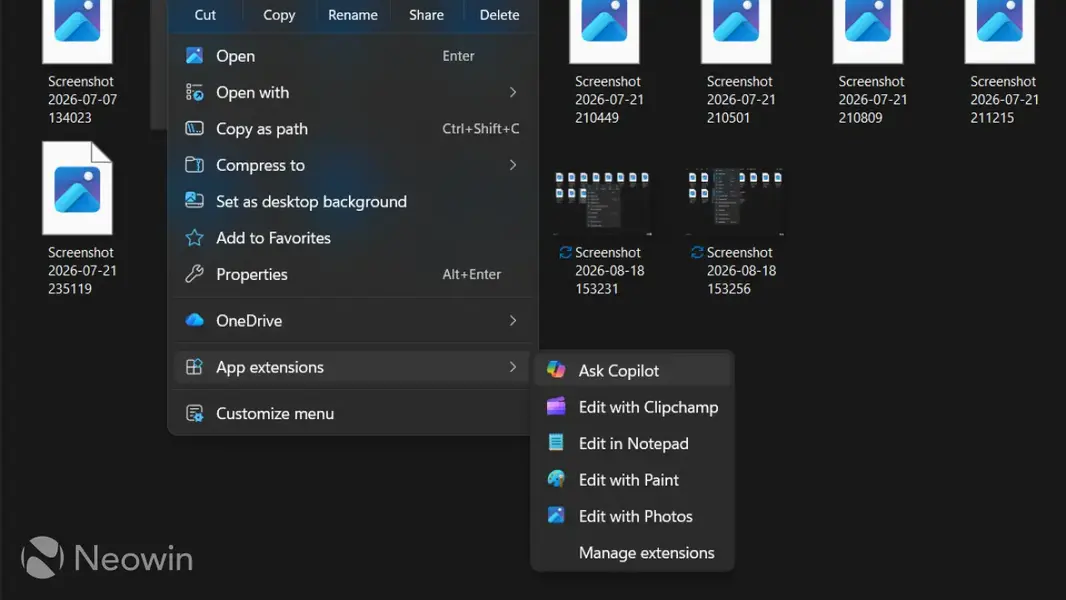Open Properties from context menu

352,274
